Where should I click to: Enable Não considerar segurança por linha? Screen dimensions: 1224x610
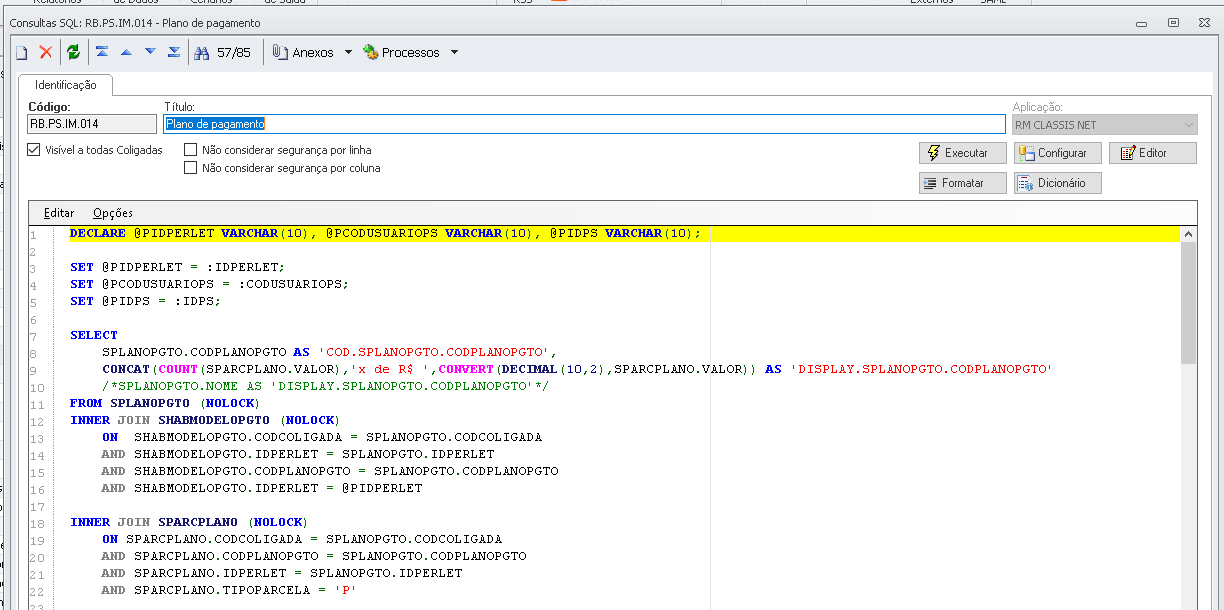[x=191, y=150]
